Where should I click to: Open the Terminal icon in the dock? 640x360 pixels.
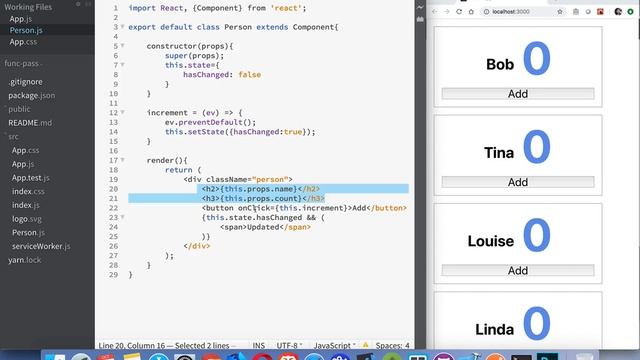pyautogui.click(x=521, y=357)
